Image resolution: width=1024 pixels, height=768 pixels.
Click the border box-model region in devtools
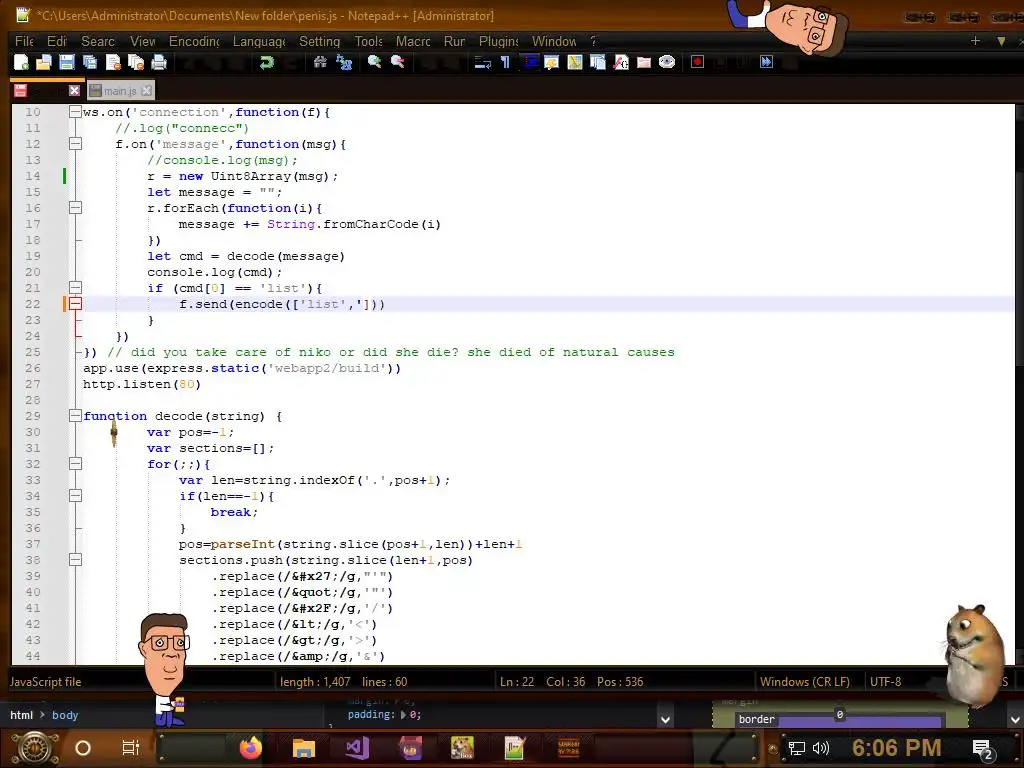(x=839, y=720)
